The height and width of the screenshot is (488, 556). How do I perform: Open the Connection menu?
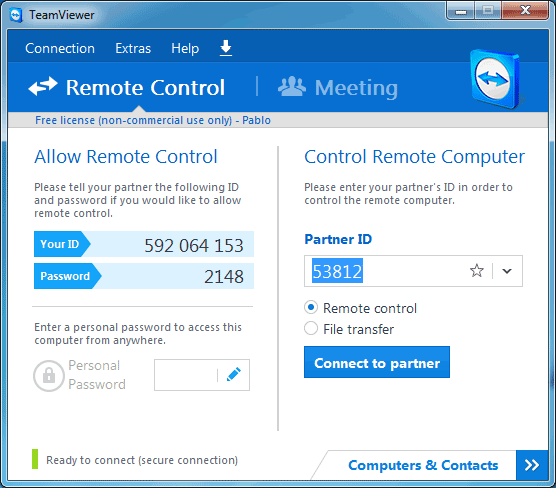click(x=60, y=48)
